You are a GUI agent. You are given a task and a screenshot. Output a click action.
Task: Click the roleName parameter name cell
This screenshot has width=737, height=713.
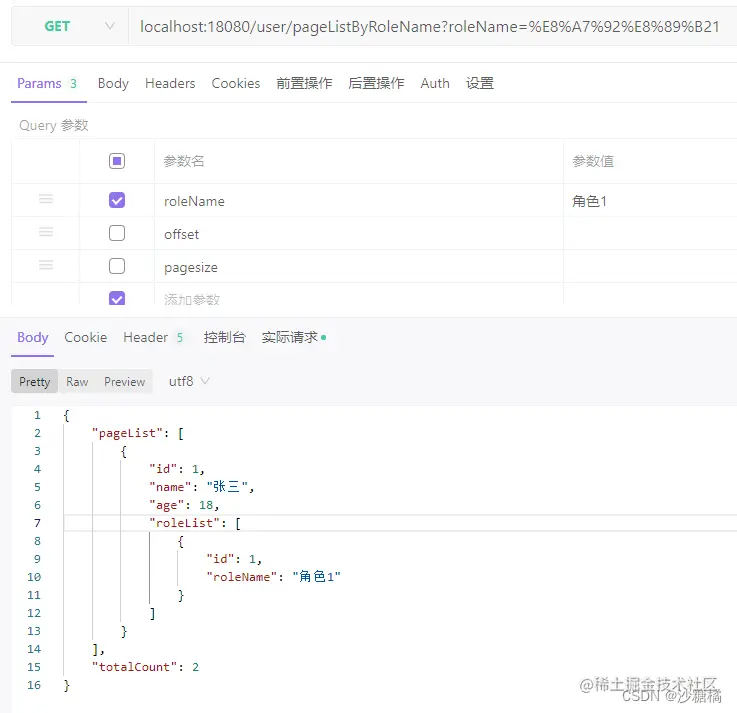click(359, 201)
